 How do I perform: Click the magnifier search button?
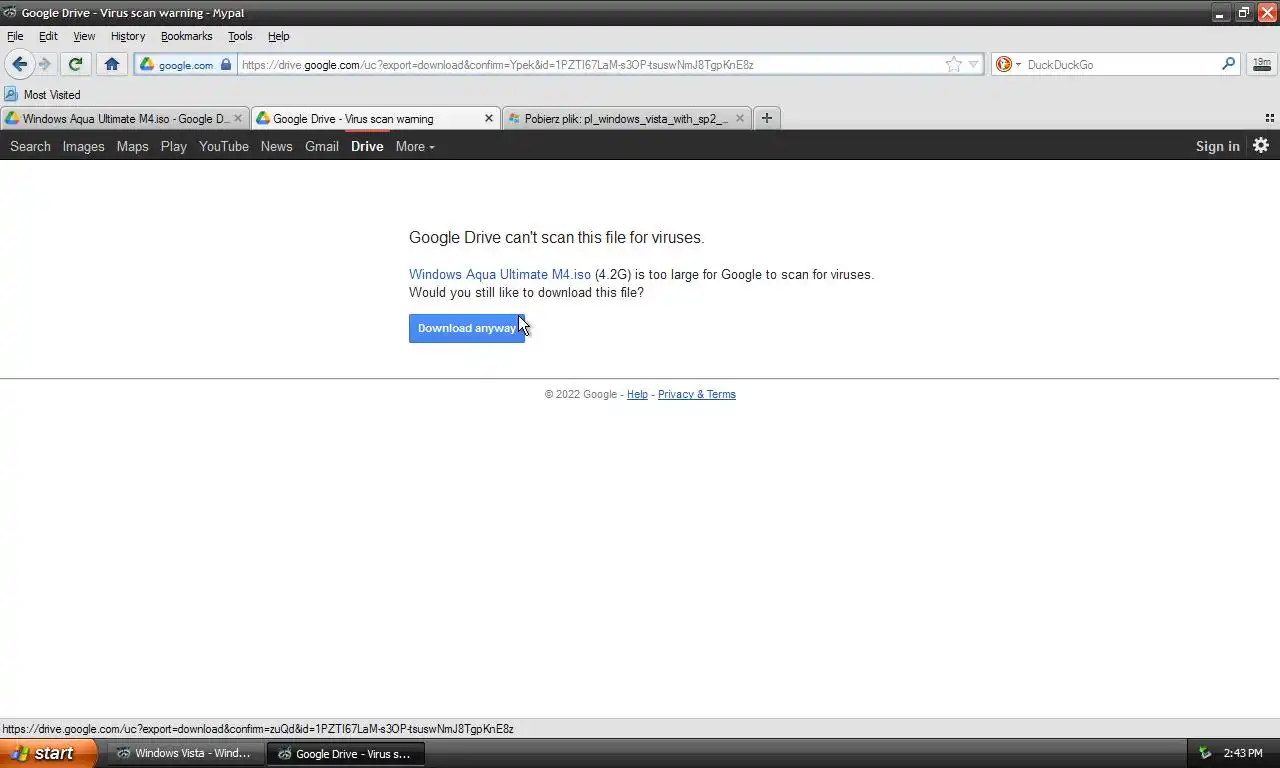tap(1229, 64)
